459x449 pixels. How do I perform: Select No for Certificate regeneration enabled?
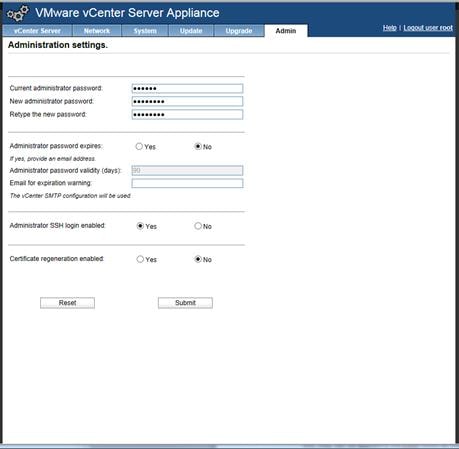(x=198, y=259)
